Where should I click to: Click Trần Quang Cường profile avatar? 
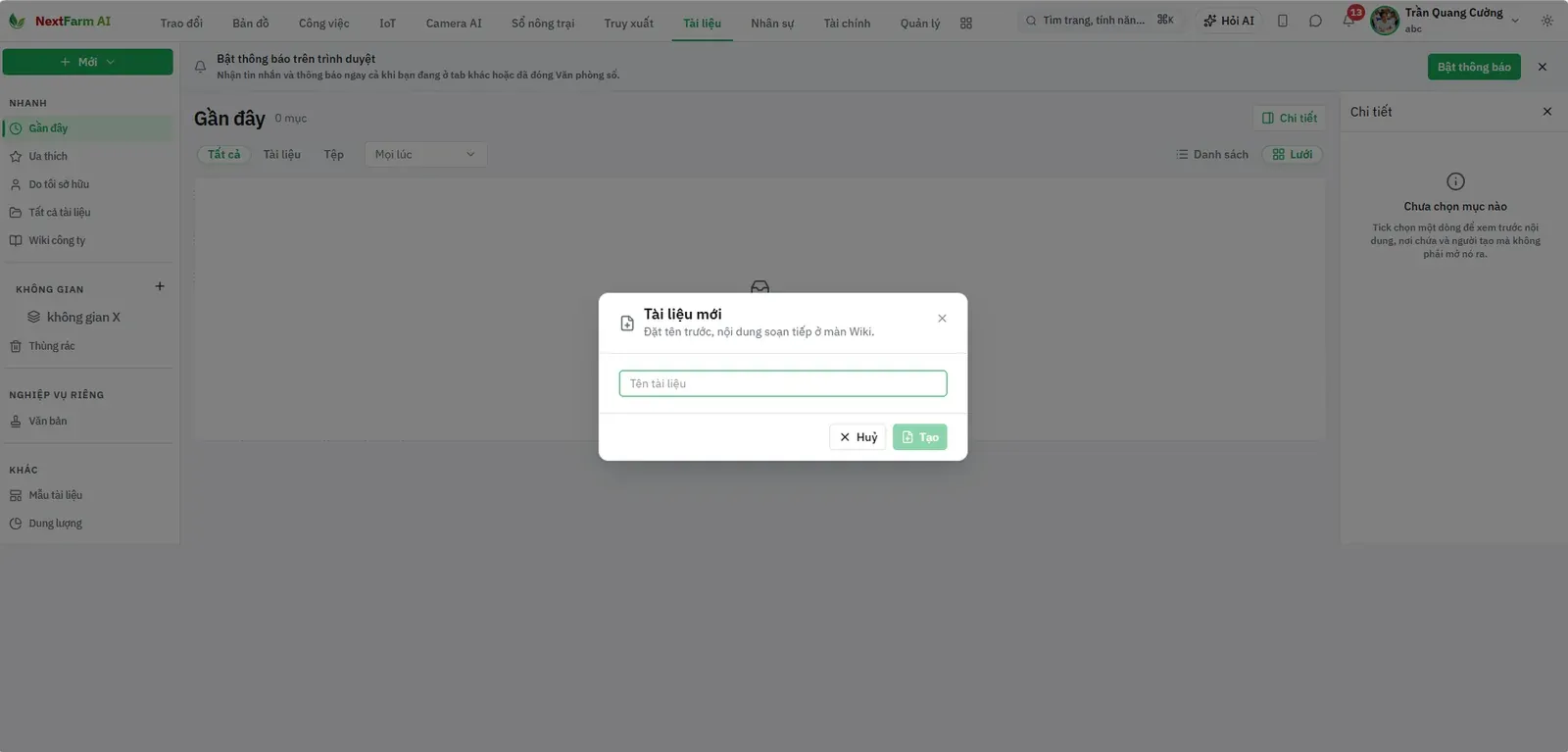point(1385,21)
